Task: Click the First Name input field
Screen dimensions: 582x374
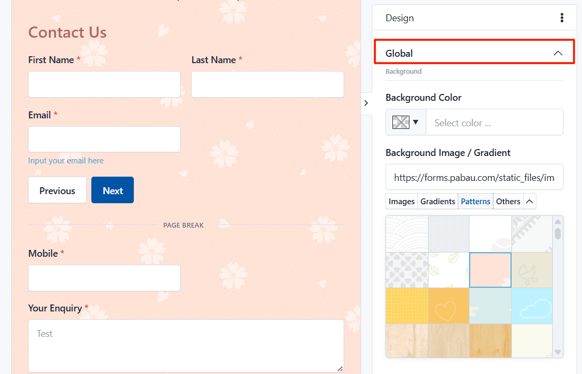Action: point(104,85)
